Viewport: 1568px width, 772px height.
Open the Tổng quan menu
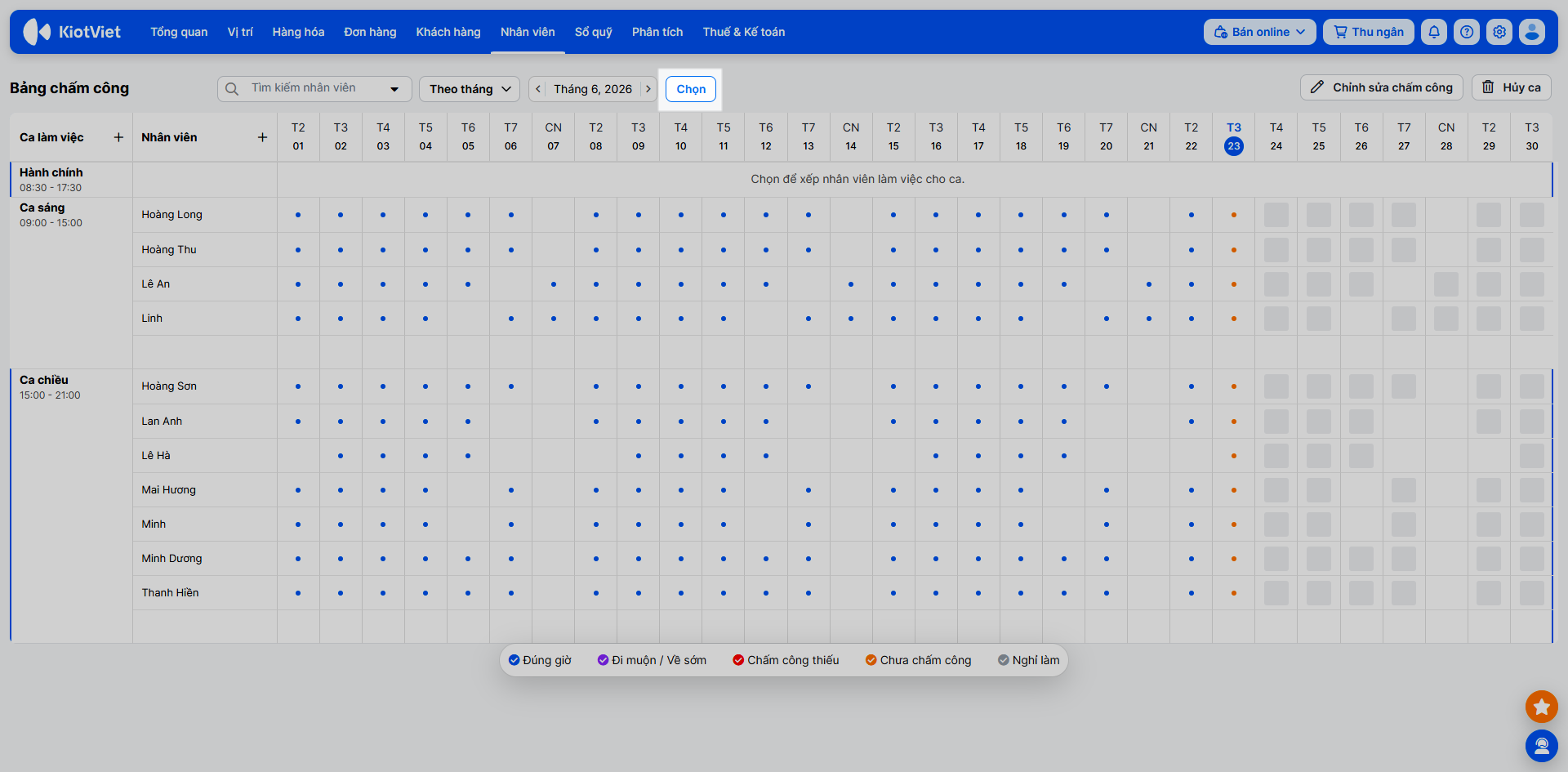coord(179,32)
